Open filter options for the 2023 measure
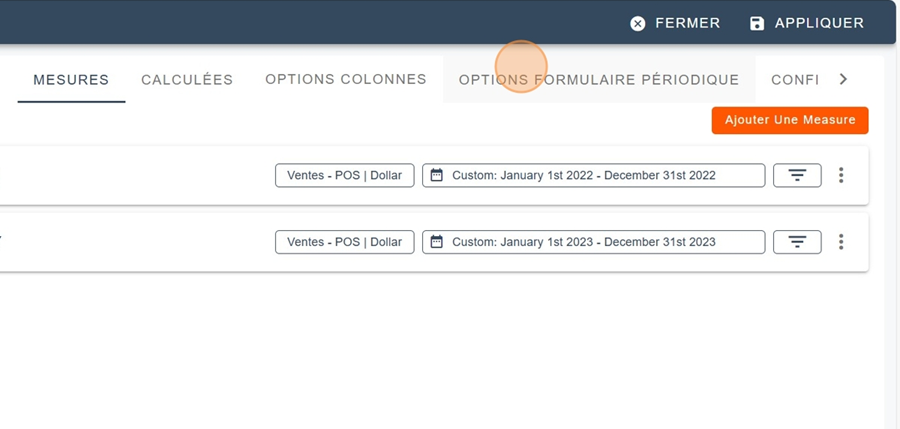The width and height of the screenshot is (900, 429). pos(797,241)
